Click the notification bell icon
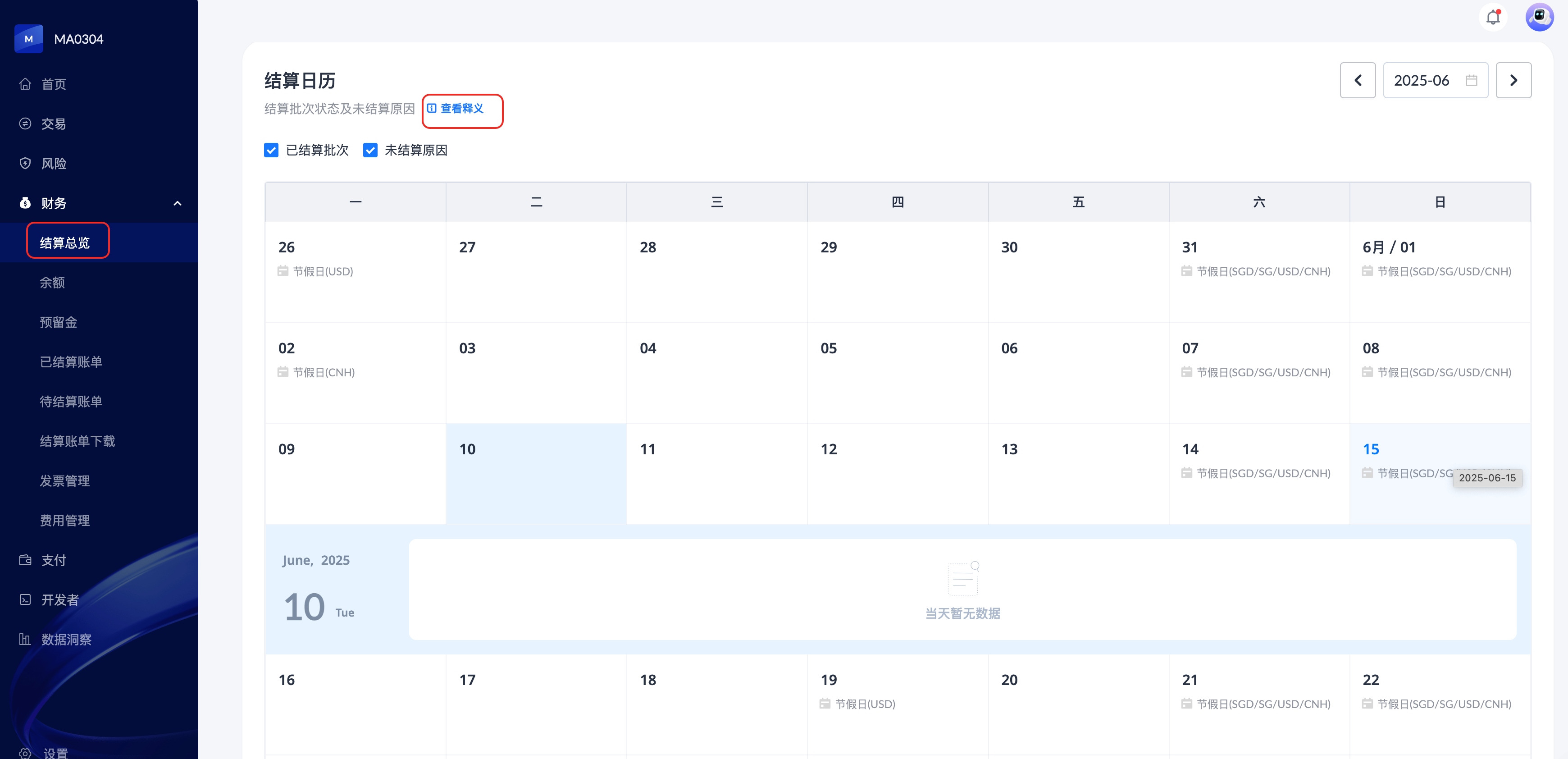The width and height of the screenshot is (1568, 759). (x=1492, y=17)
